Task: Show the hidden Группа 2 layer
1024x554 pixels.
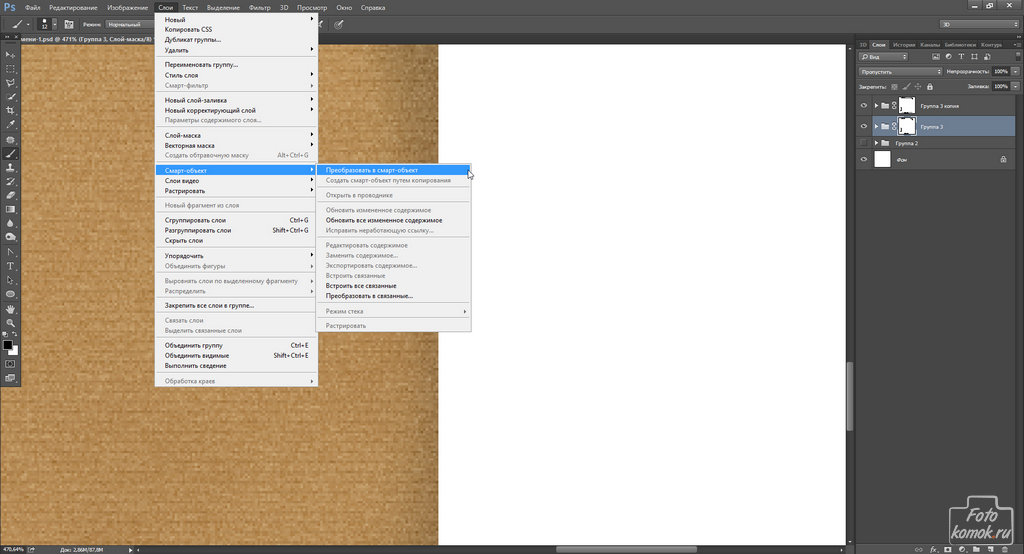Action: 864,143
